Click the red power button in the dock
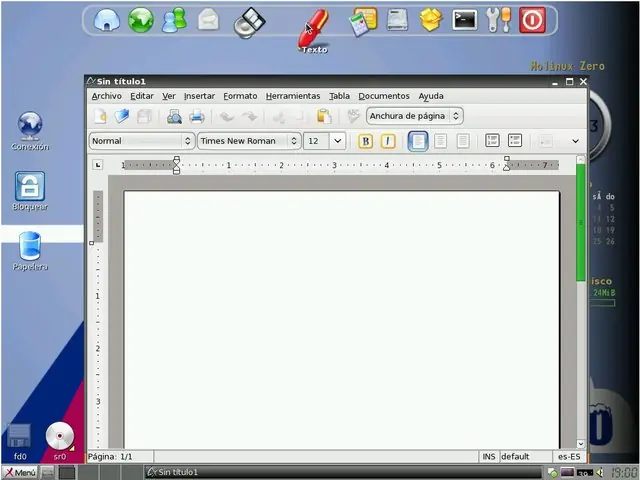Image resolution: width=640 pixels, height=480 pixels. tap(532, 20)
